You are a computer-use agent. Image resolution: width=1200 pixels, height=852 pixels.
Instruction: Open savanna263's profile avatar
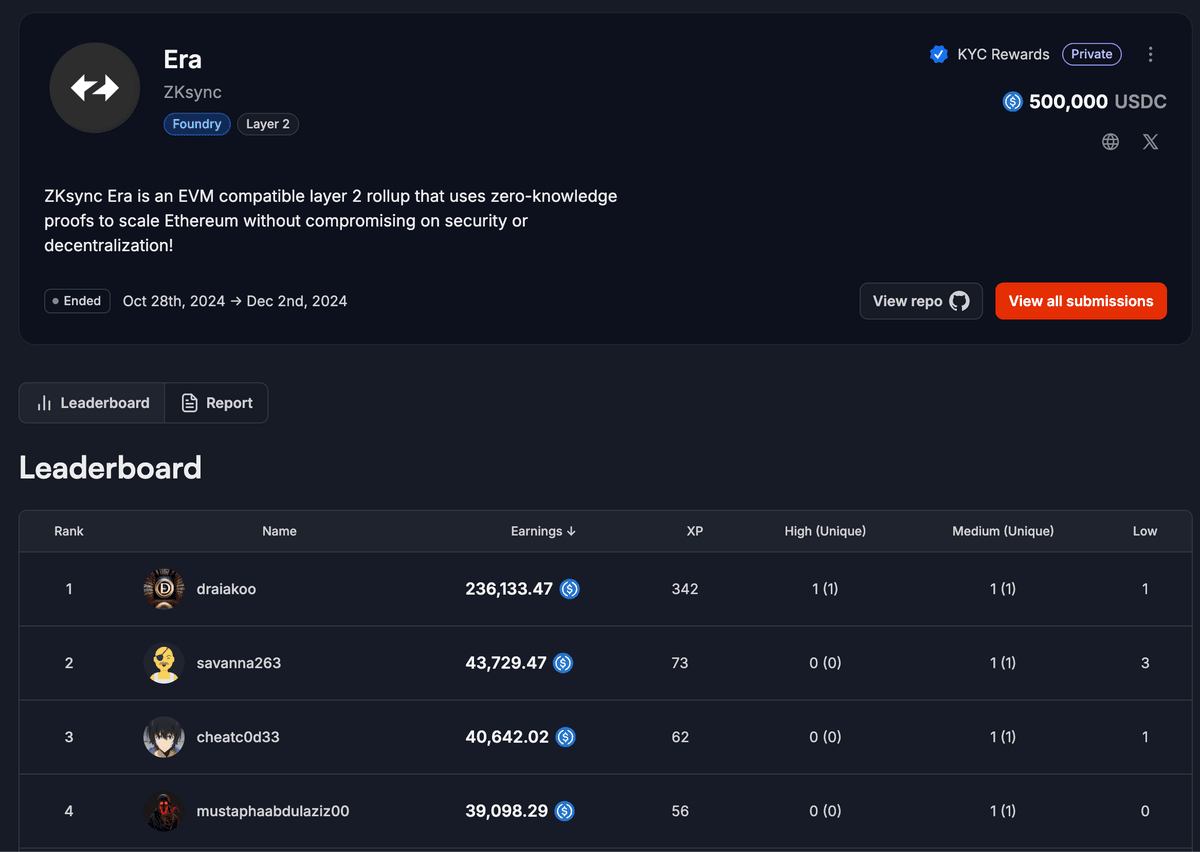[163, 663]
